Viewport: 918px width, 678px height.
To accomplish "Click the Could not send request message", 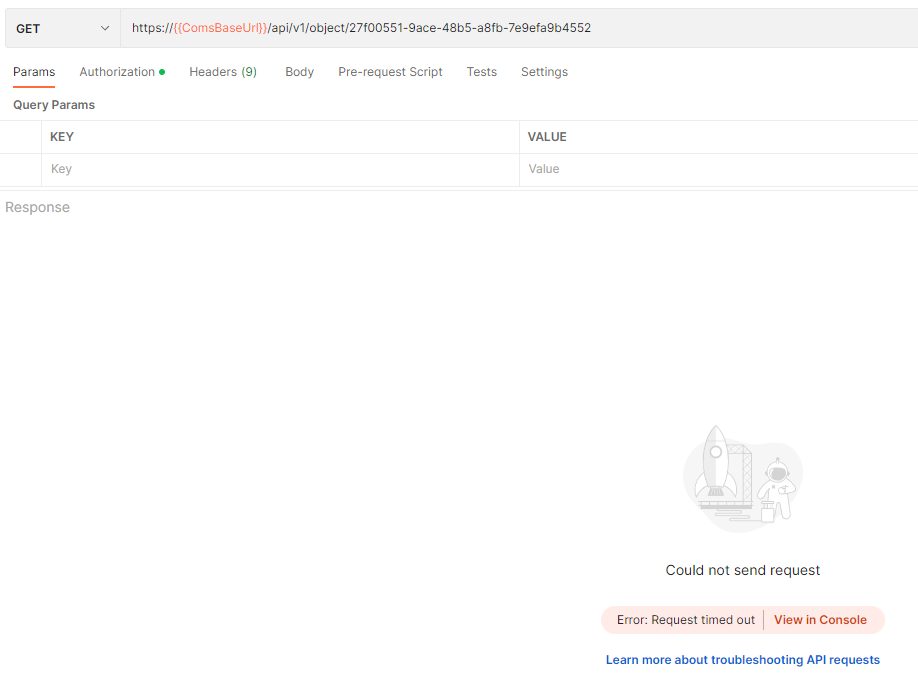I will pyautogui.click(x=742, y=569).
